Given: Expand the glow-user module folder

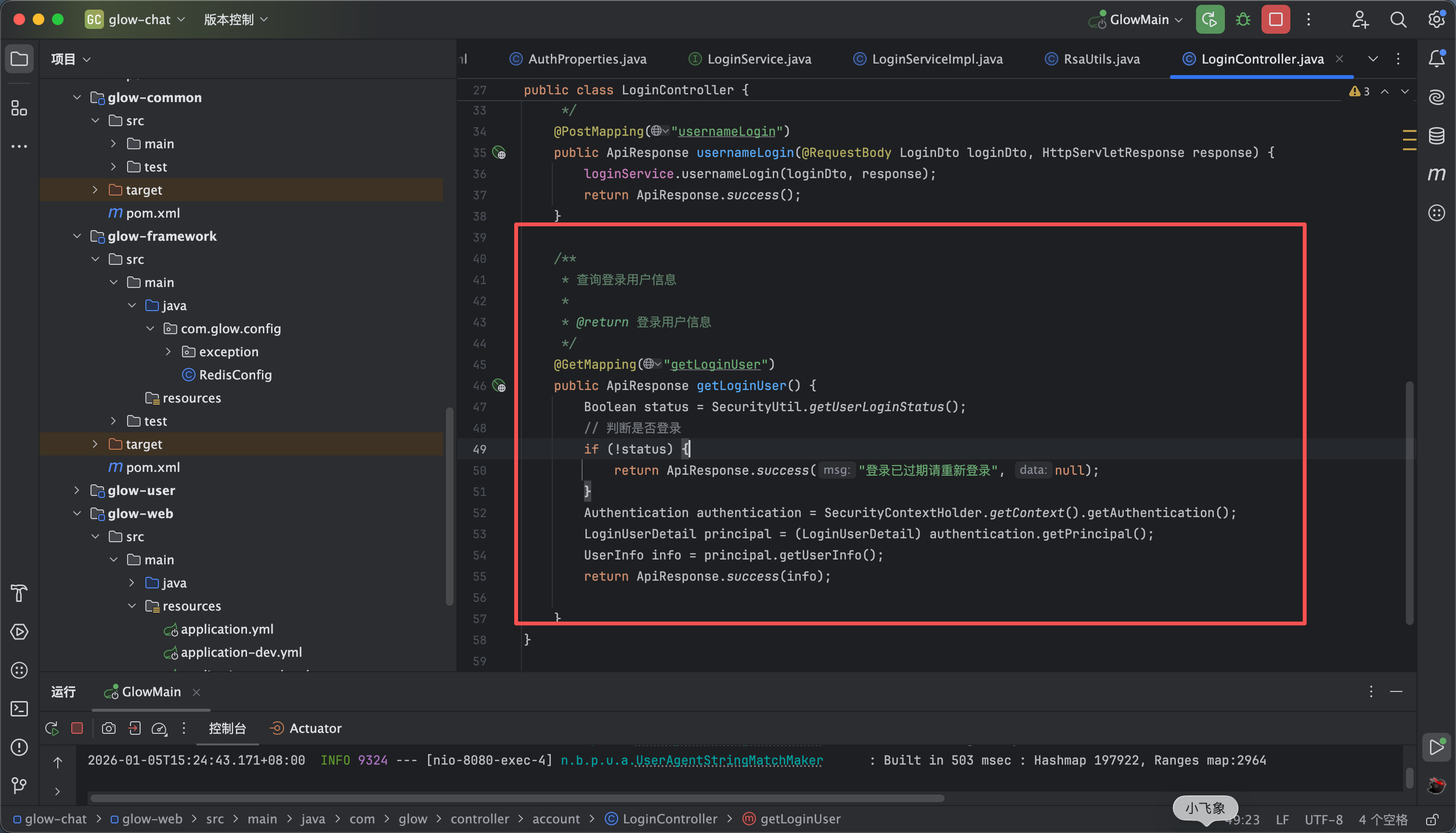Looking at the screenshot, I should point(77,490).
